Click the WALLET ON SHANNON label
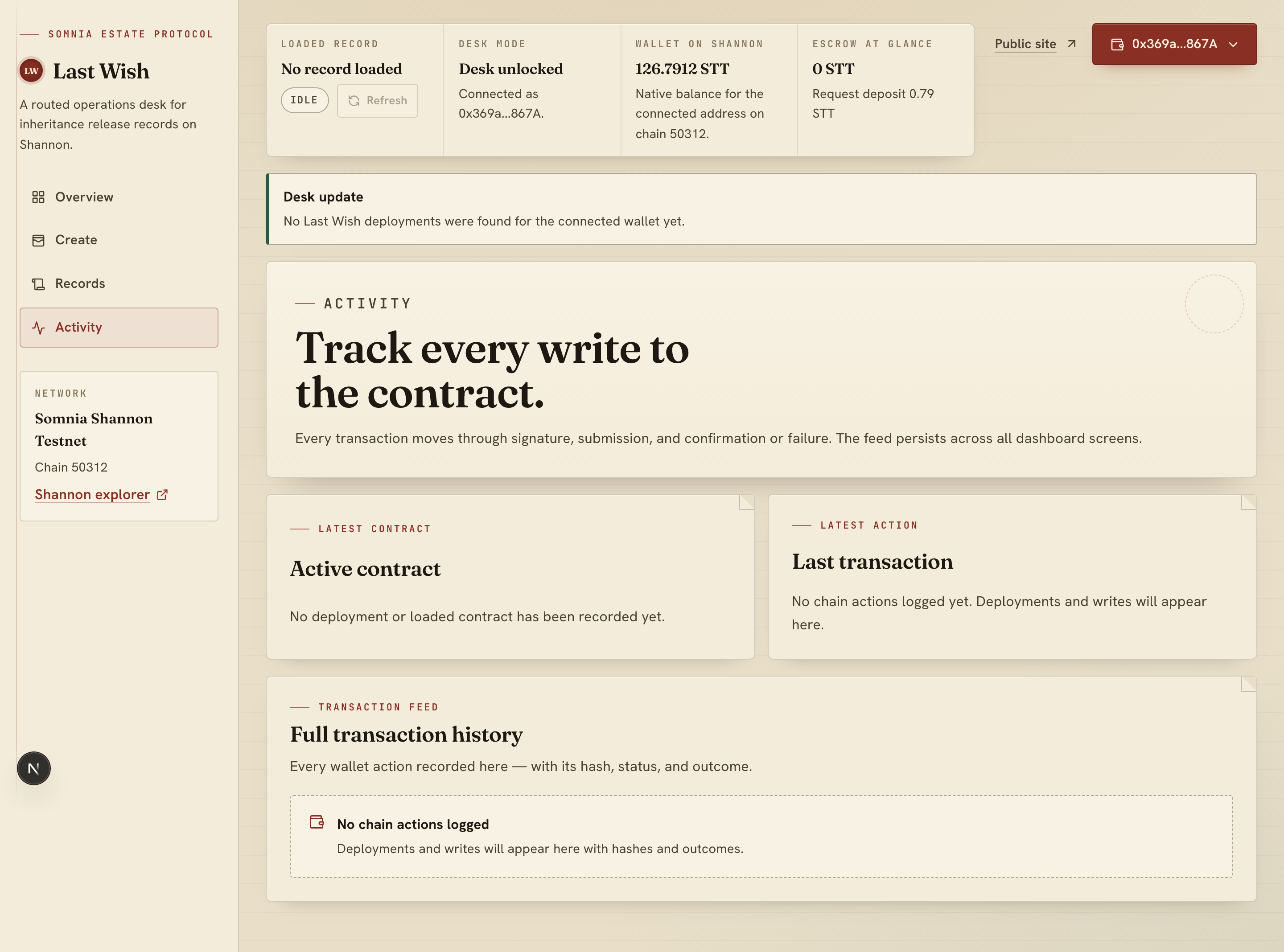 click(x=699, y=44)
